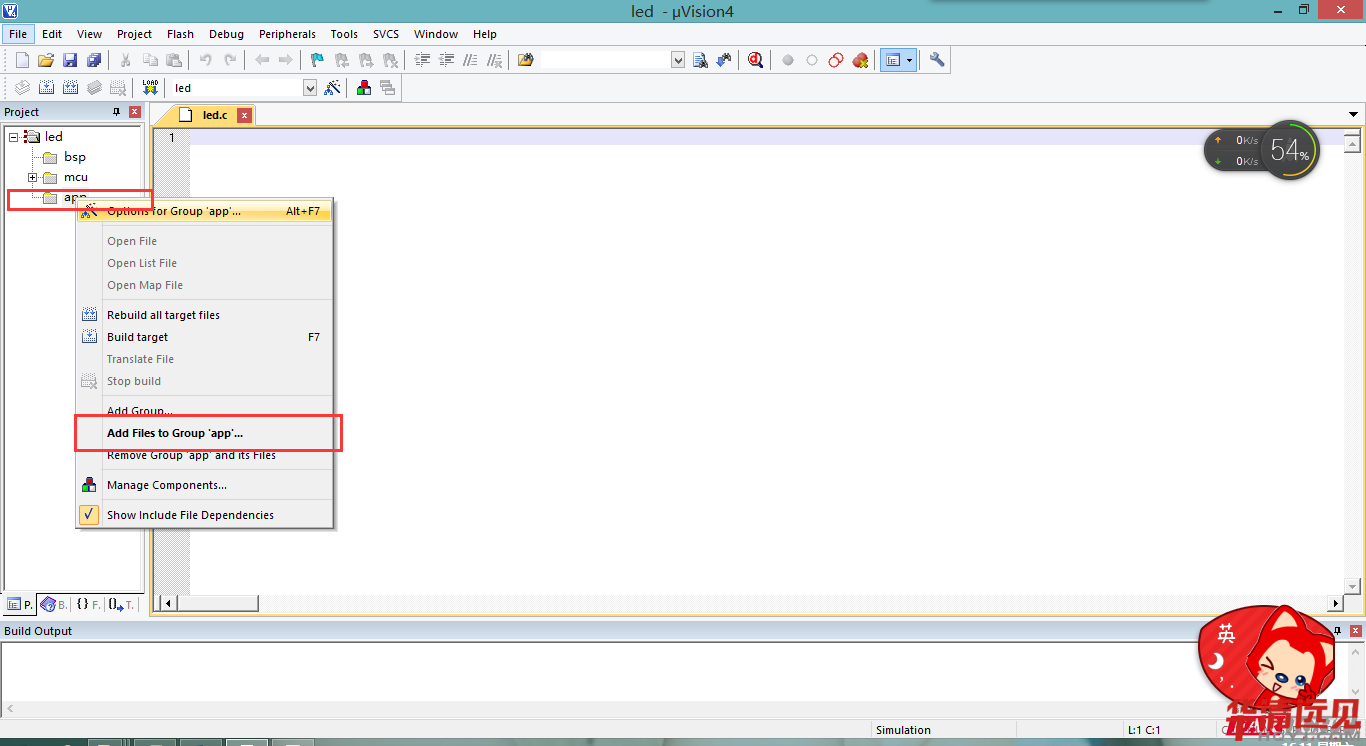Viewport: 1366px width, 746px height.
Task: Click the Save All toolbar icon
Action: click(x=94, y=60)
